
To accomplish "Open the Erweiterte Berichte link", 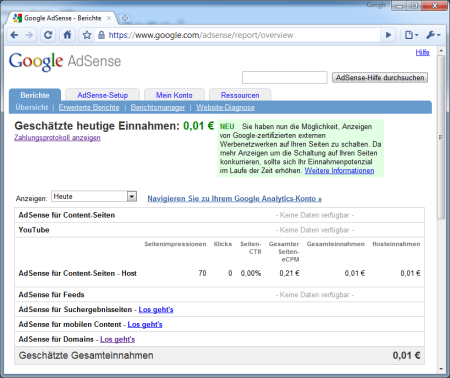I will pos(89,107).
